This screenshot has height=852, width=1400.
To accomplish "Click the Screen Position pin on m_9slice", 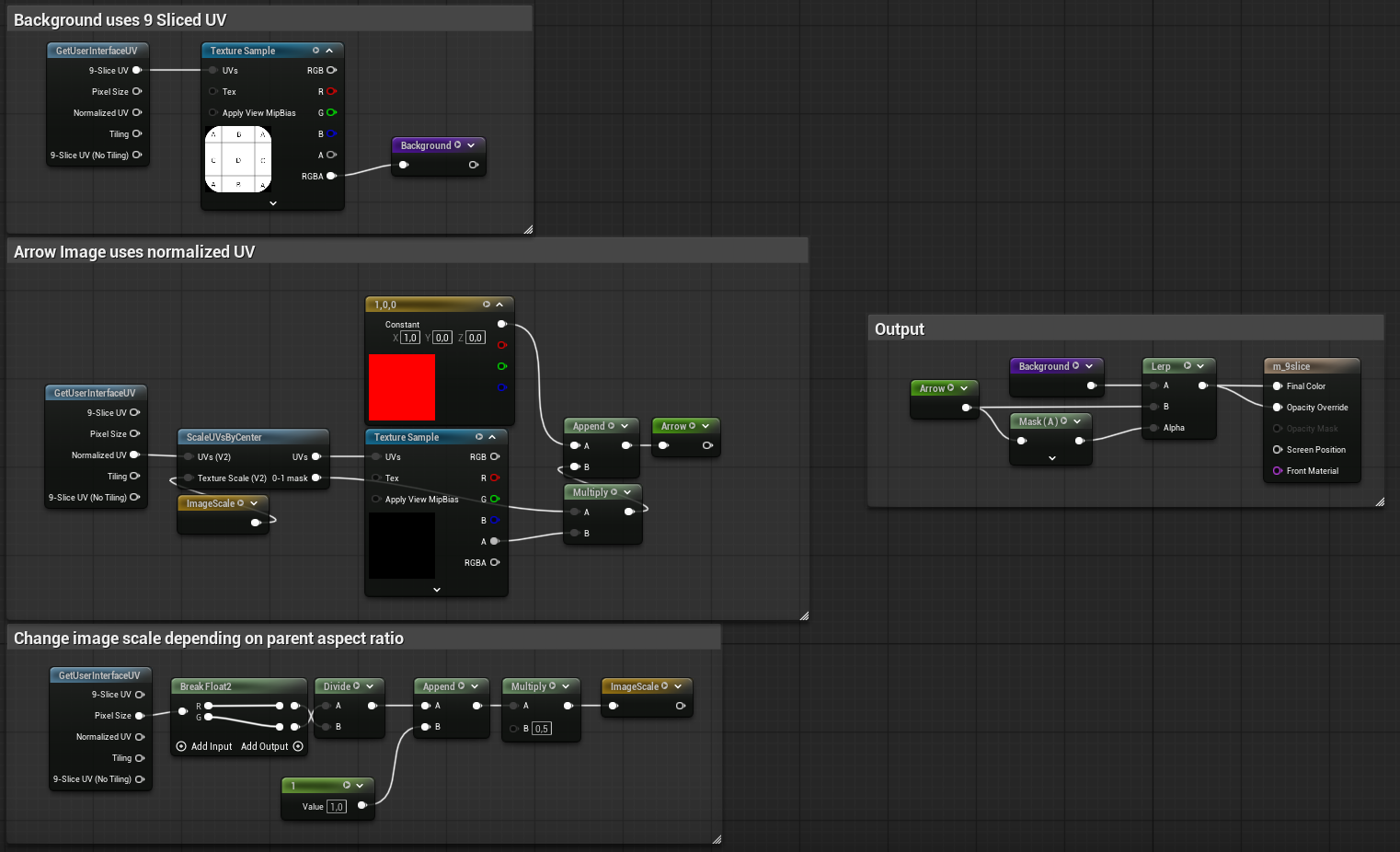I will point(1278,450).
